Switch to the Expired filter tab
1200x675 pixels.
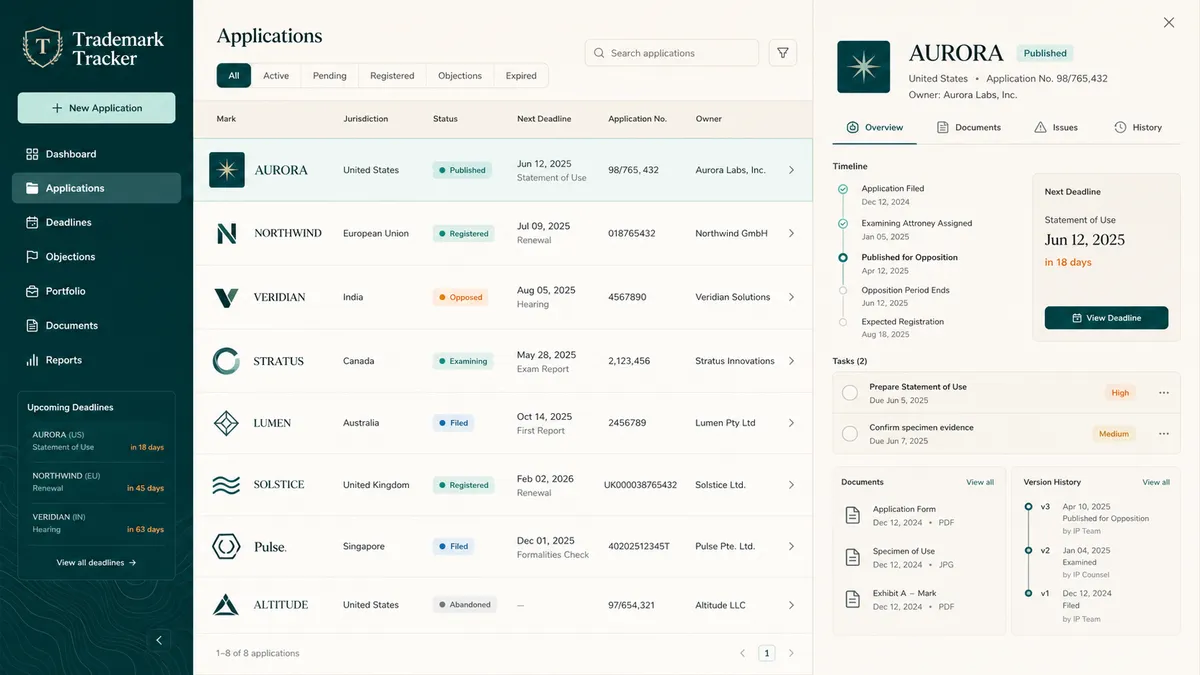click(x=521, y=76)
